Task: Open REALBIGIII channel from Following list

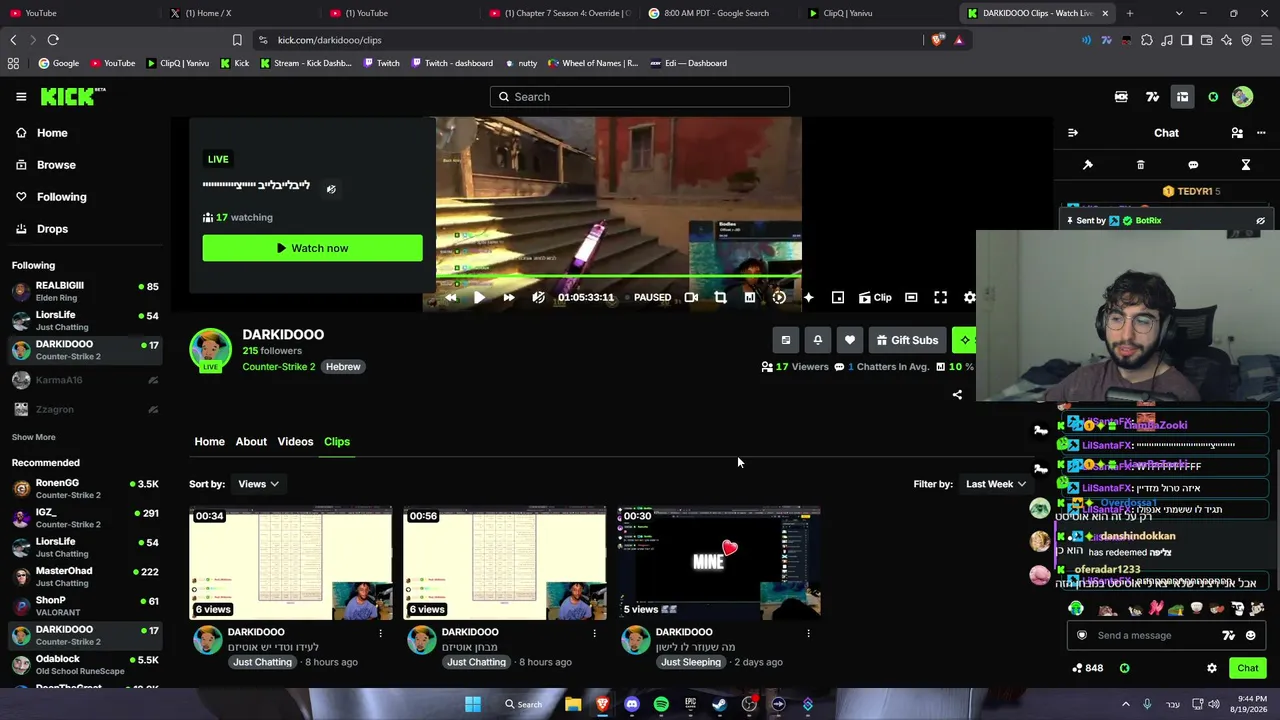Action: point(85,291)
